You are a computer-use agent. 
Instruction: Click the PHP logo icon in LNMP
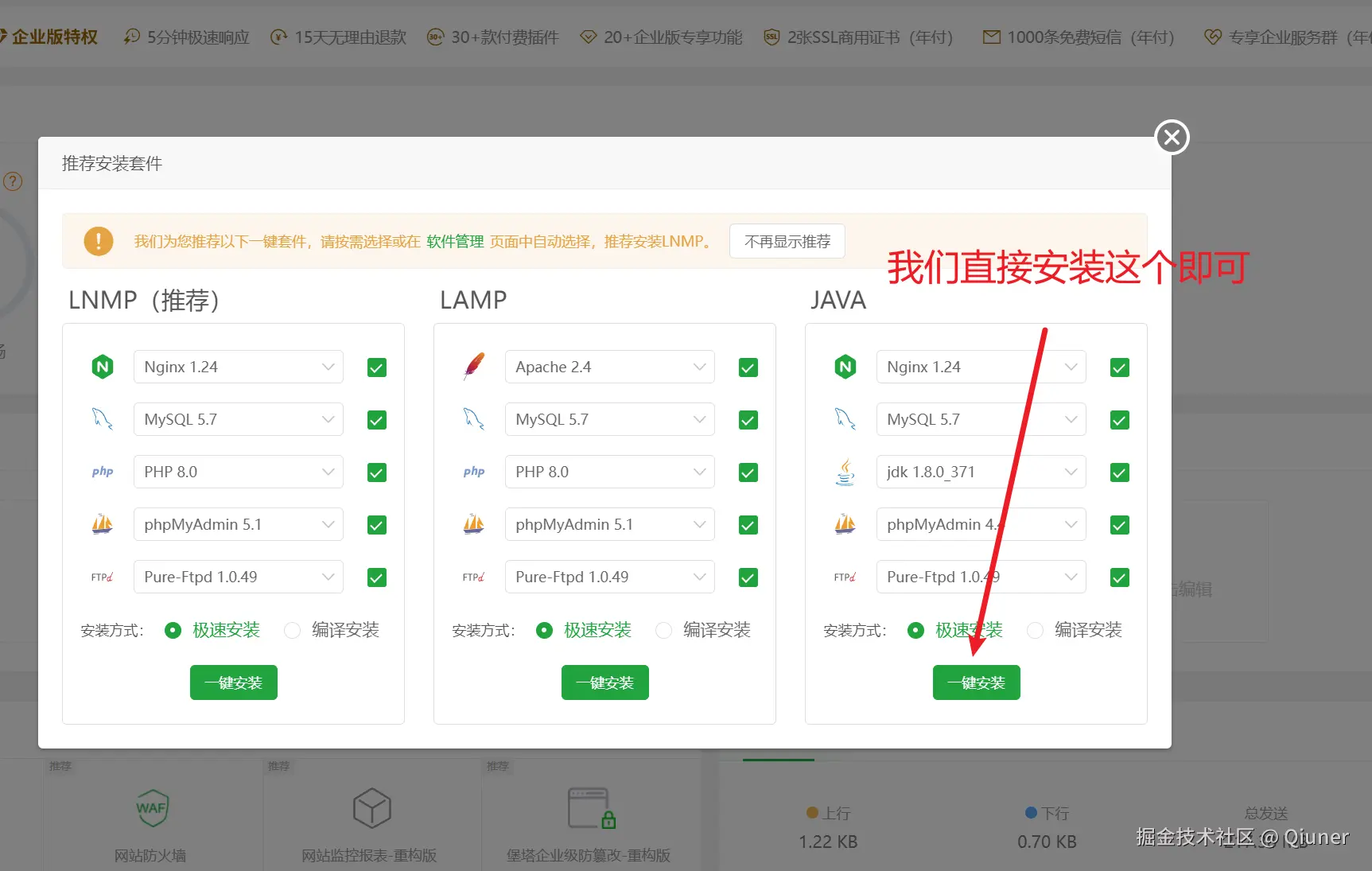pos(103,472)
